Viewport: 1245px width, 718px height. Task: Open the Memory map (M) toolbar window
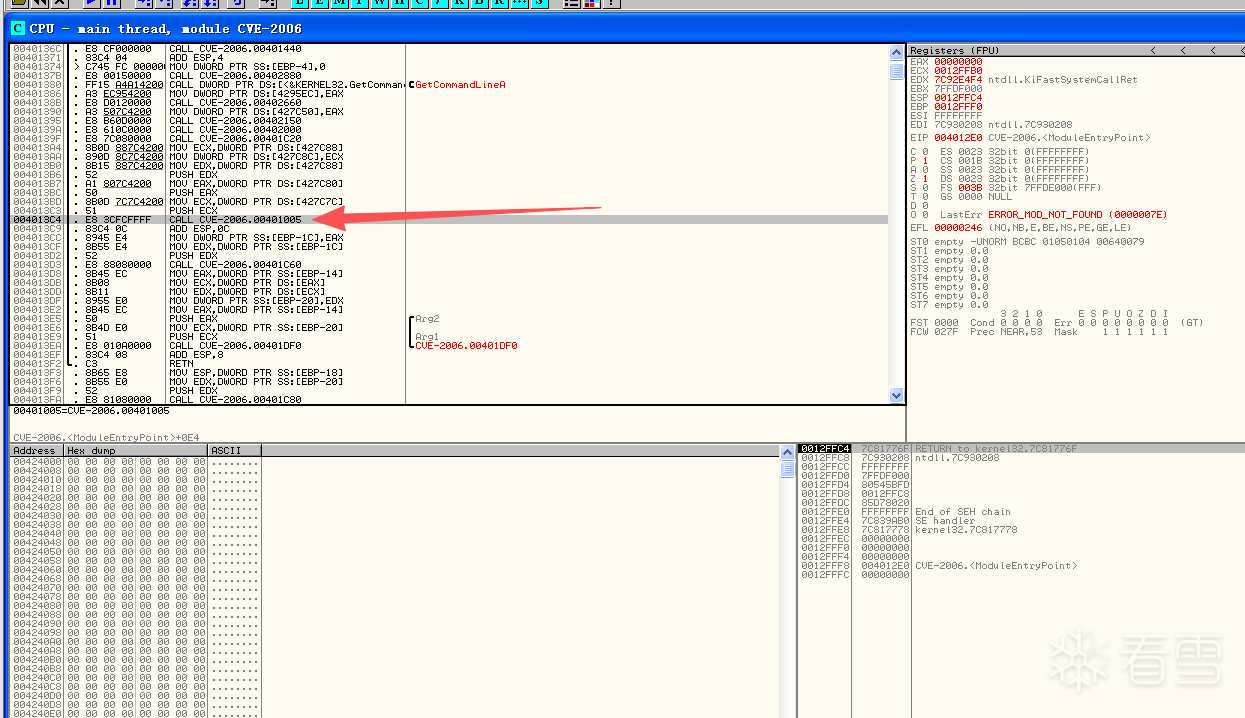click(341, 3)
